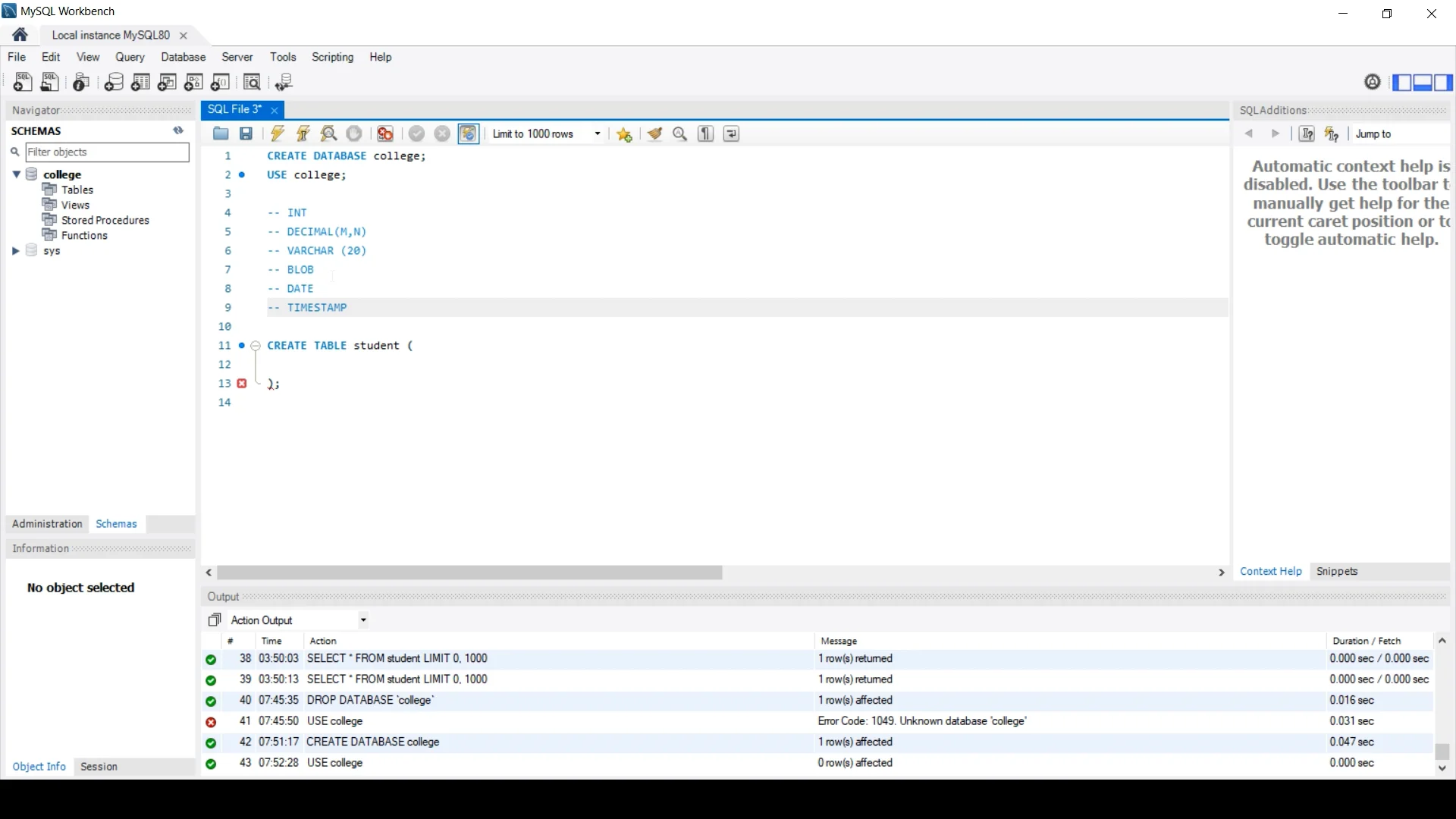Viewport: 1456px width, 819px height.
Task: Beautify the query using the broom icon
Action: click(655, 133)
